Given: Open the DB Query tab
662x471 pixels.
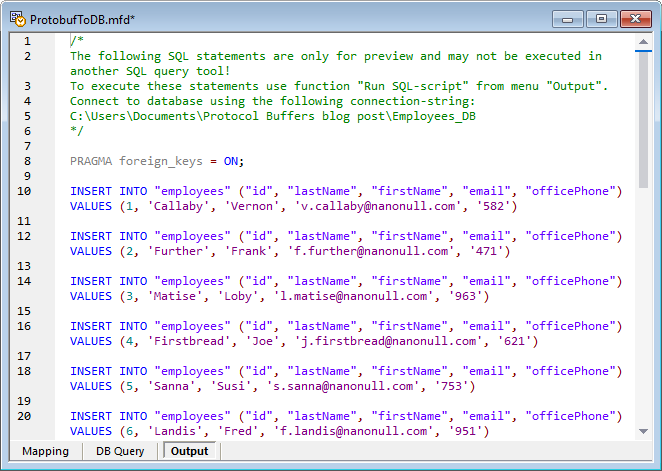Looking at the screenshot, I should click(120, 451).
